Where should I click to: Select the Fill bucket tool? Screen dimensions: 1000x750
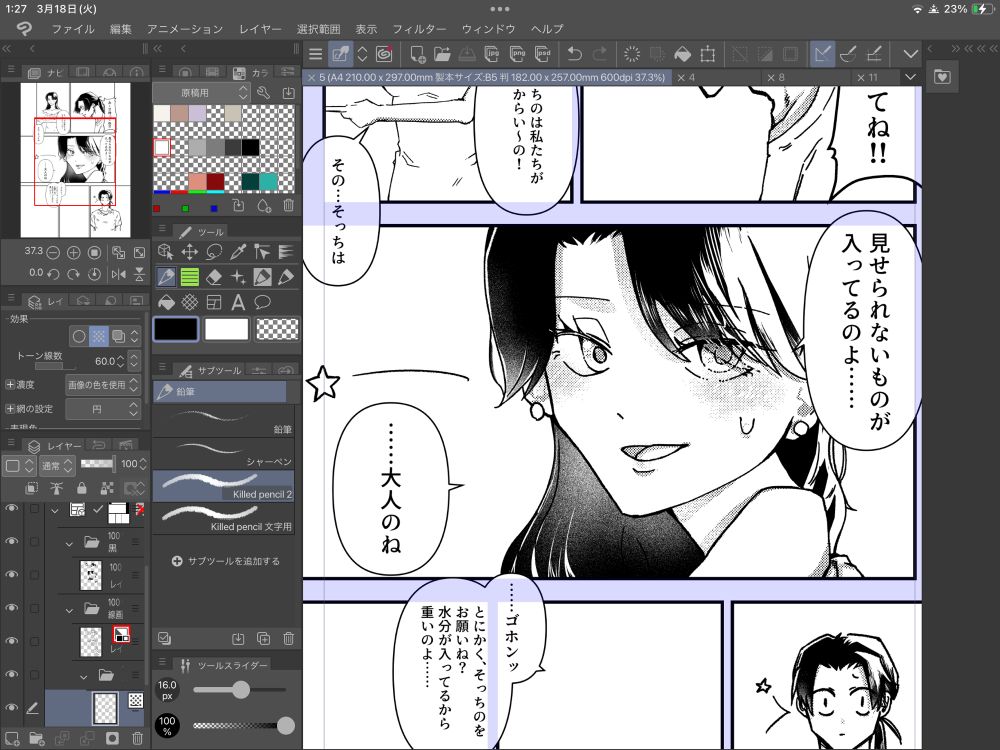point(165,302)
